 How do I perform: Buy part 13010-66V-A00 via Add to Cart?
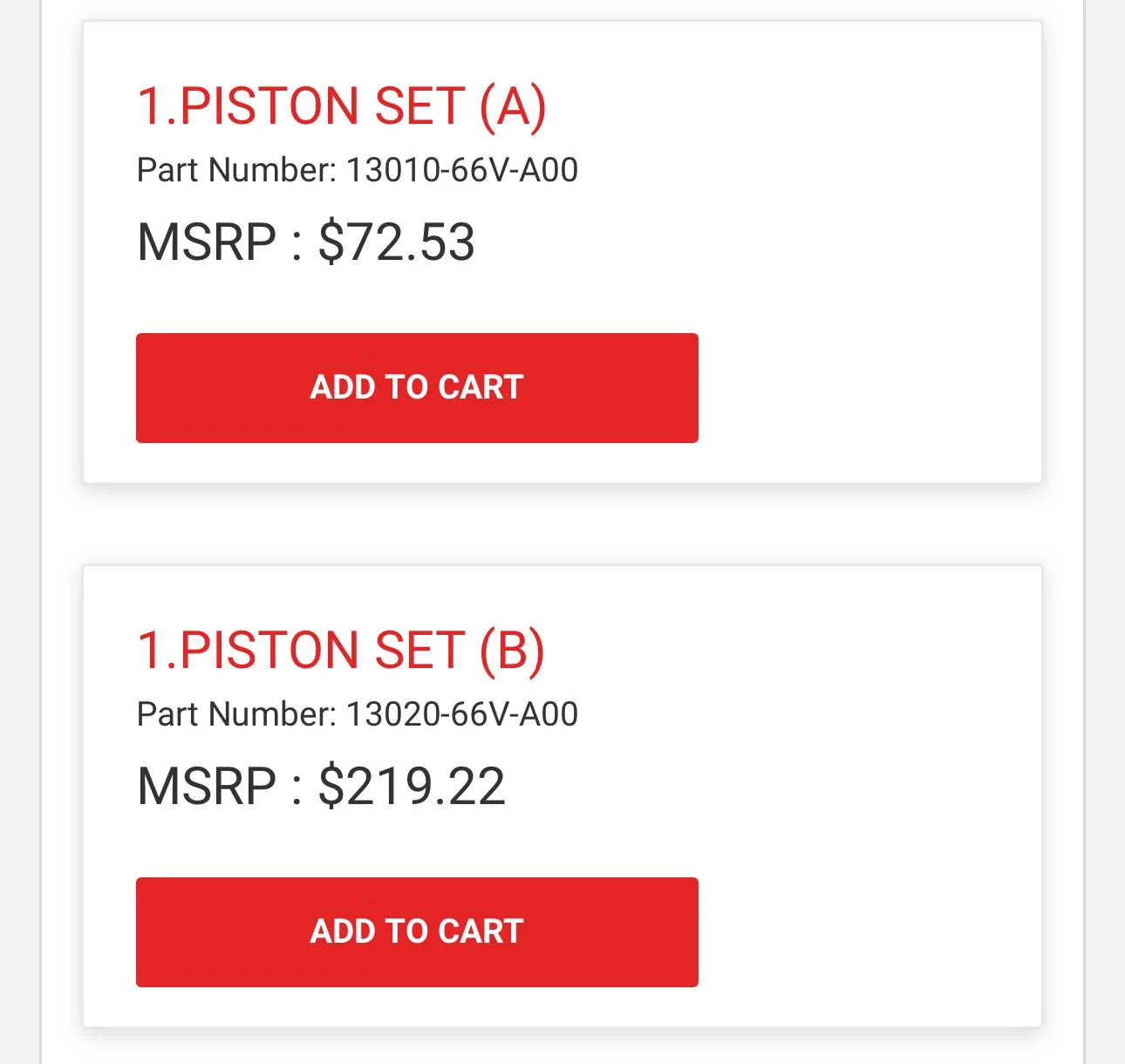tap(417, 388)
